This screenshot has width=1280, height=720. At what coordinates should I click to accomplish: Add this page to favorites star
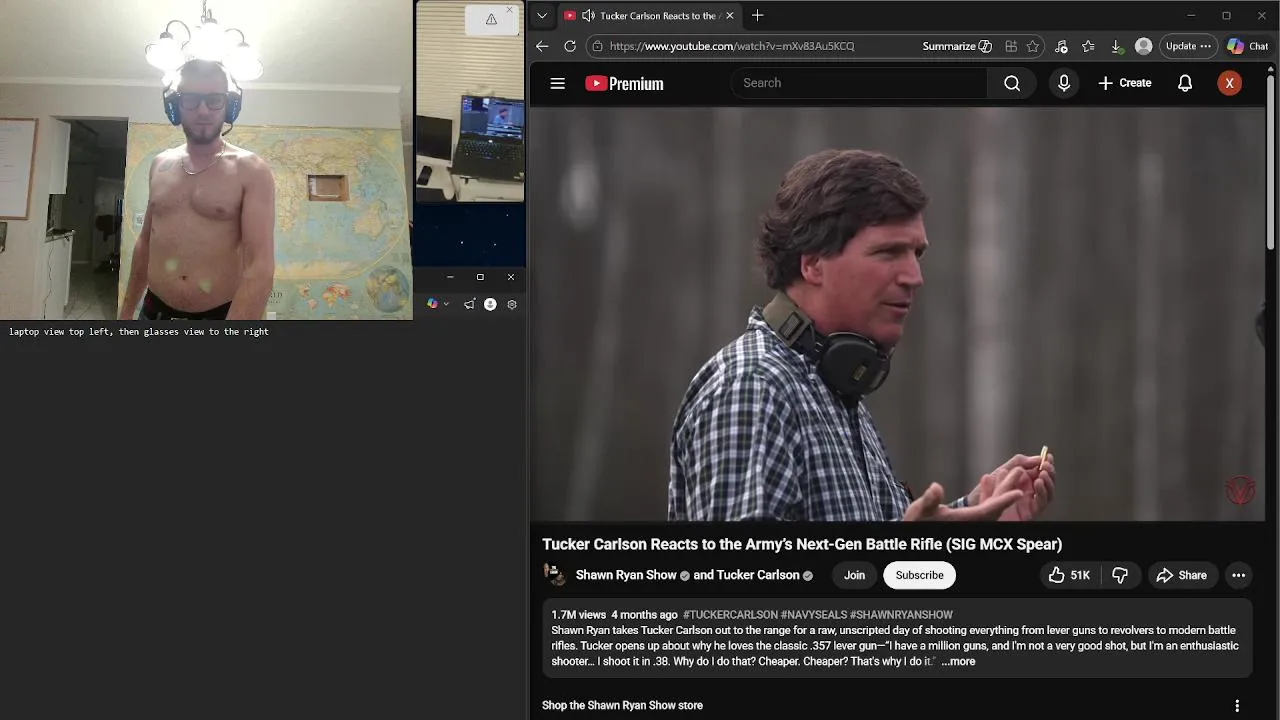coord(1033,46)
